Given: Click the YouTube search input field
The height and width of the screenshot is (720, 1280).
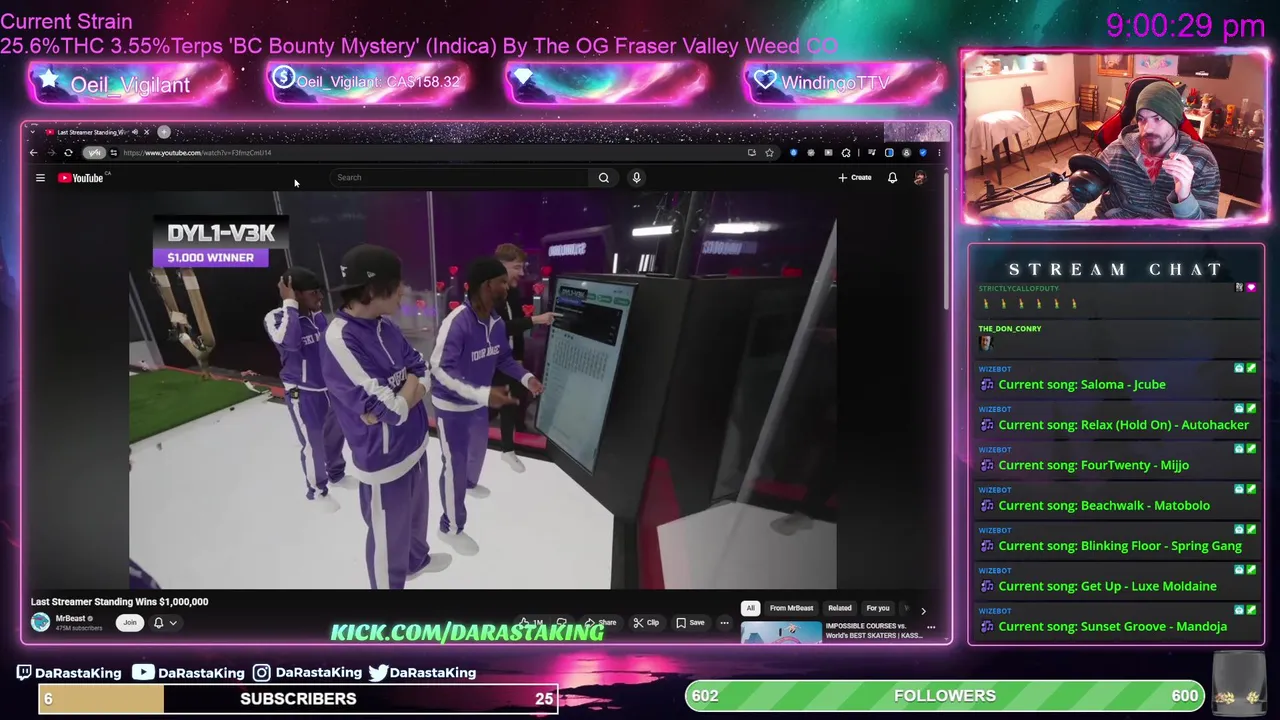Looking at the screenshot, I should [x=460, y=178].
